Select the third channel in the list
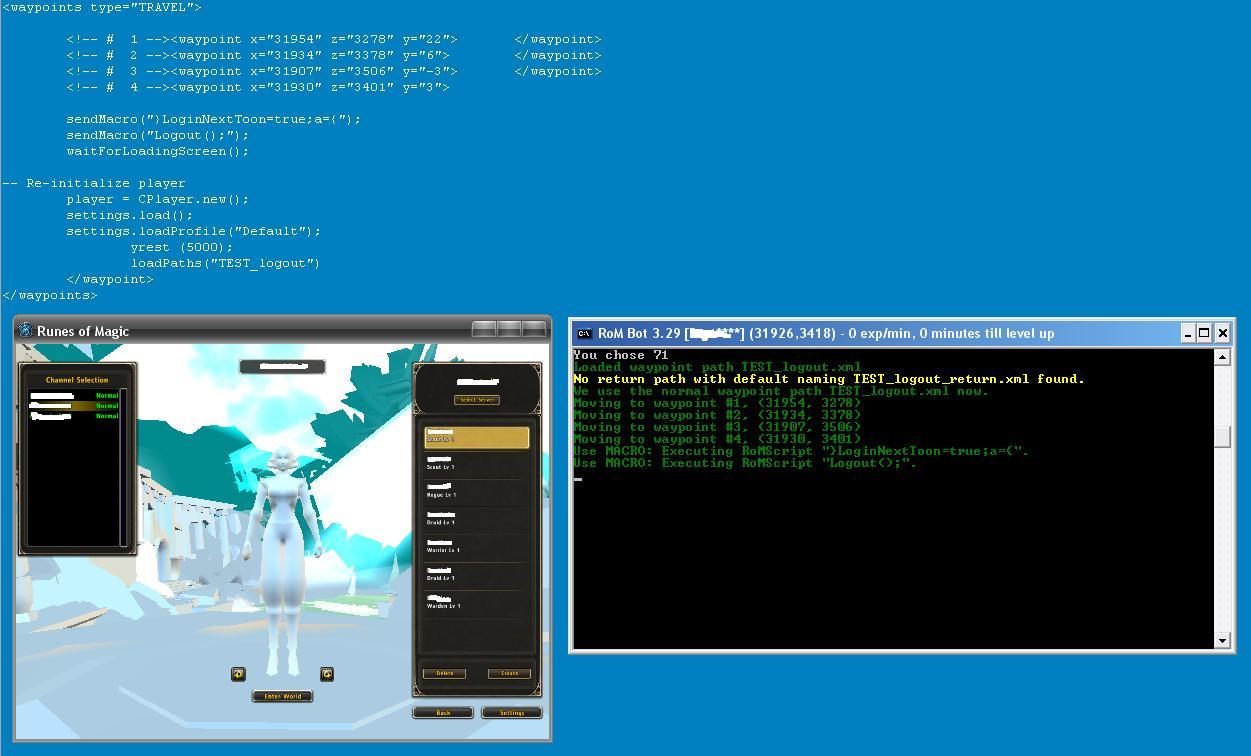This screenshot has width=1251, height=756. click(x=75, y=416)
